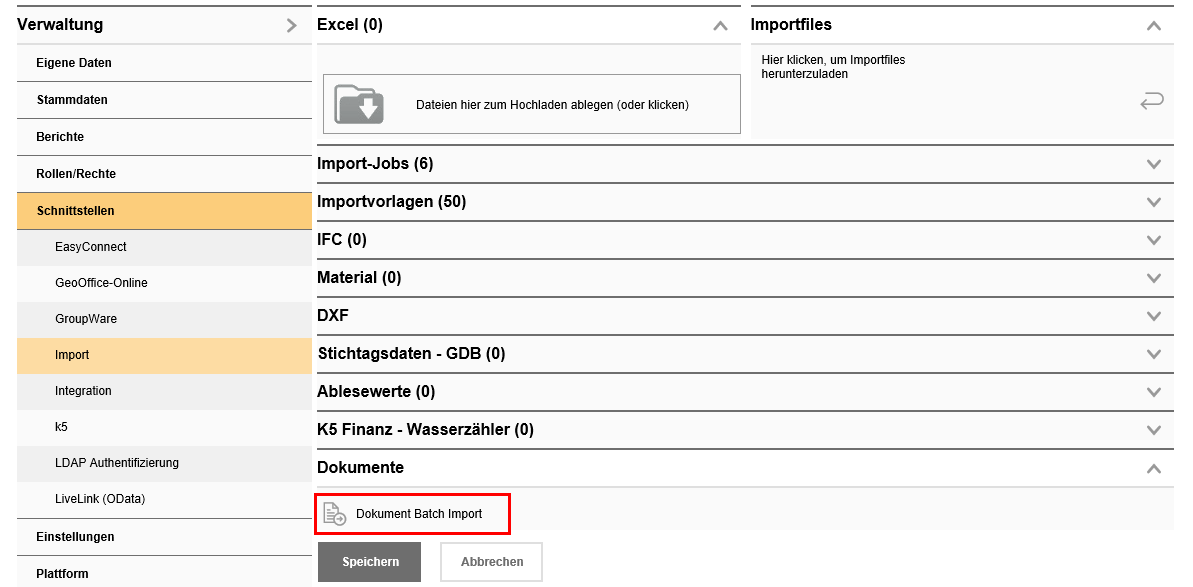Expand the Import-Jobs (6) section
1193x587 pixels.
click(1154, 164)
